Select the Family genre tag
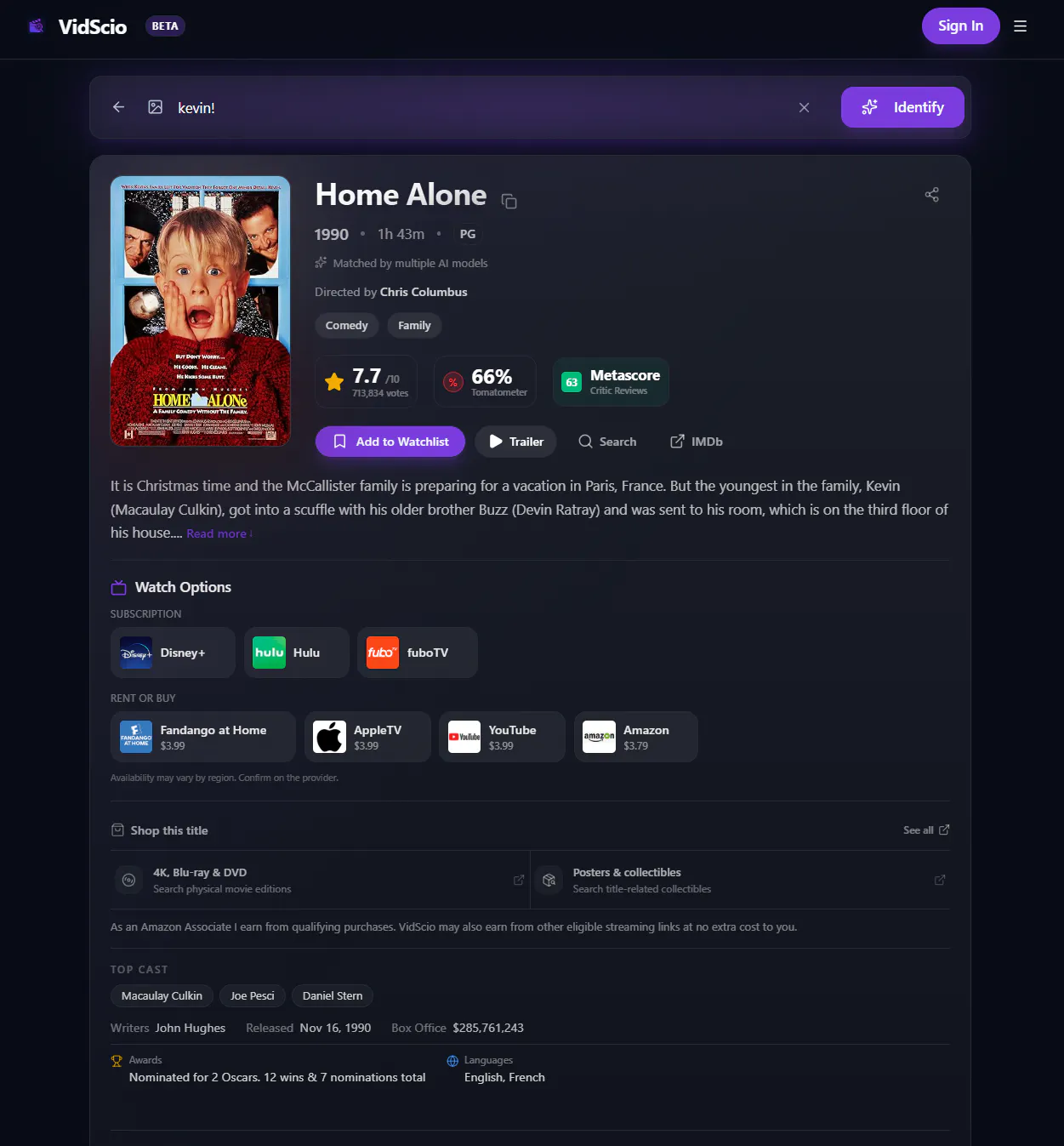 pos(414,326)
